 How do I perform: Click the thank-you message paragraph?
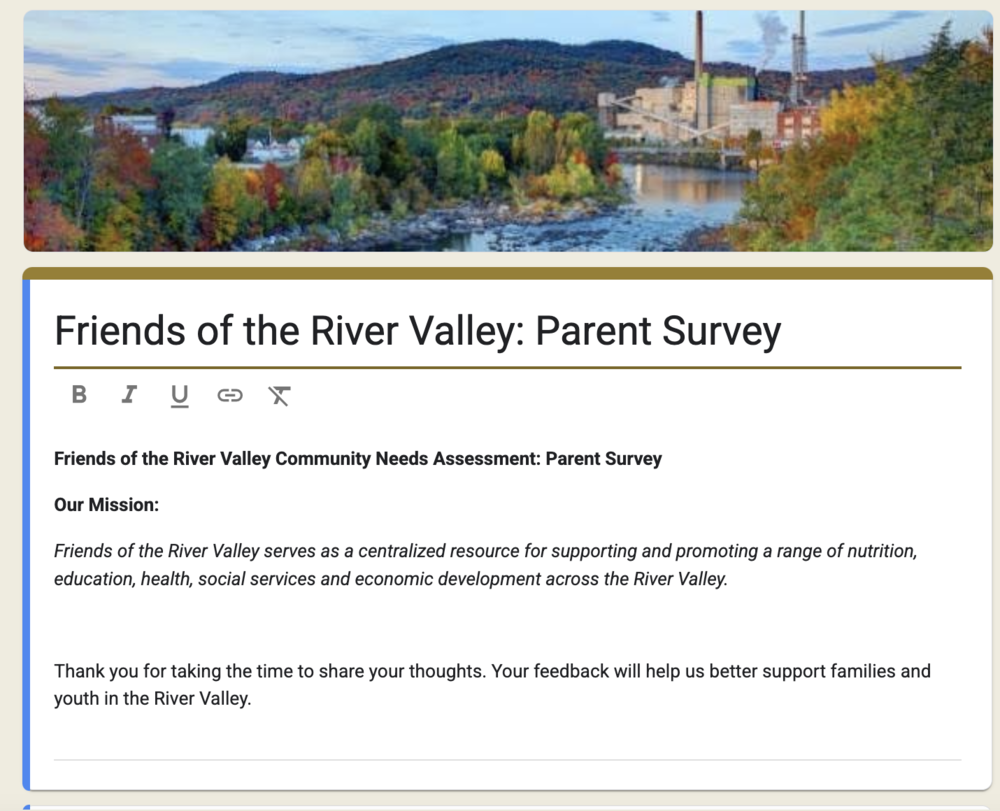tap(491, 684)
